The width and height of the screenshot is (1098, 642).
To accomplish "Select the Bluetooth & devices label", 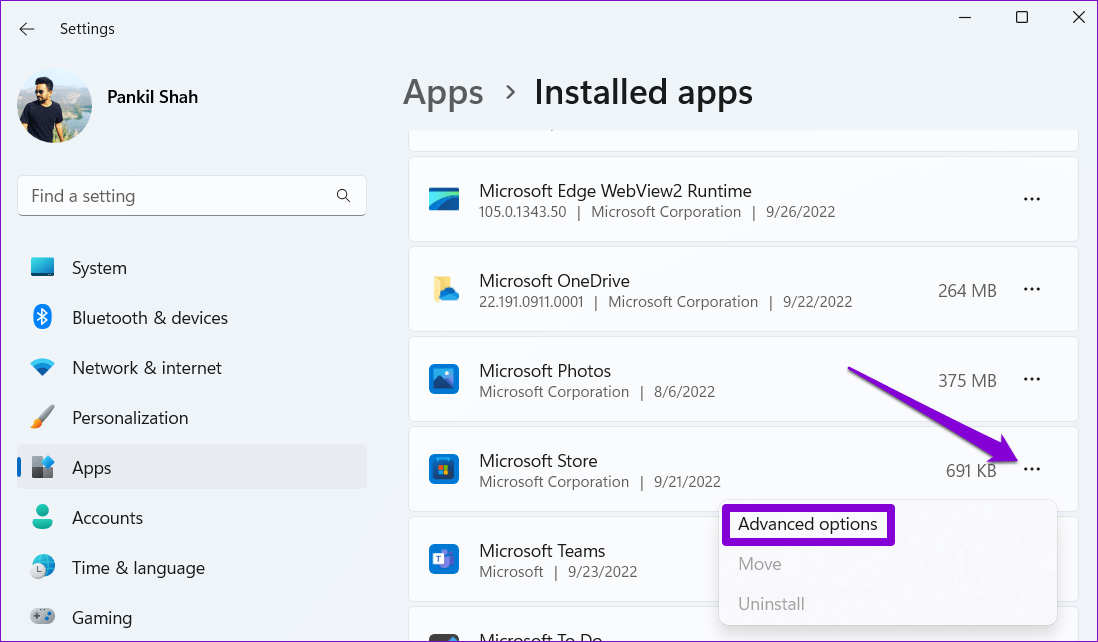I will (x=150, y=318).
